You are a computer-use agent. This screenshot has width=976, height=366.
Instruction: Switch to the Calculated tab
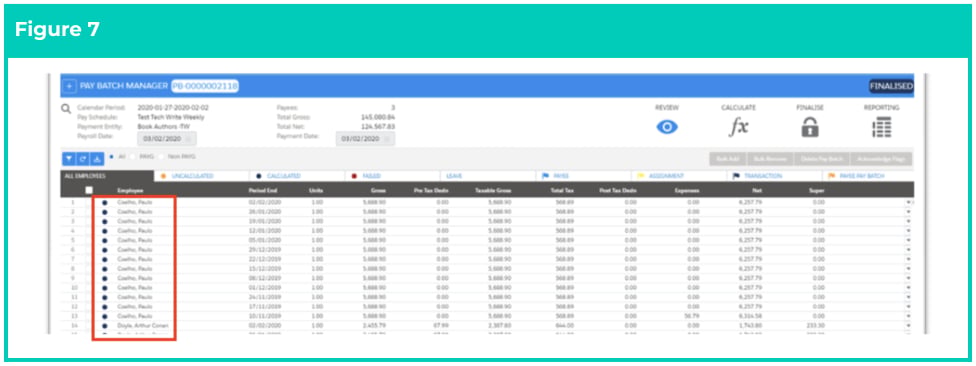coord(297,176)
